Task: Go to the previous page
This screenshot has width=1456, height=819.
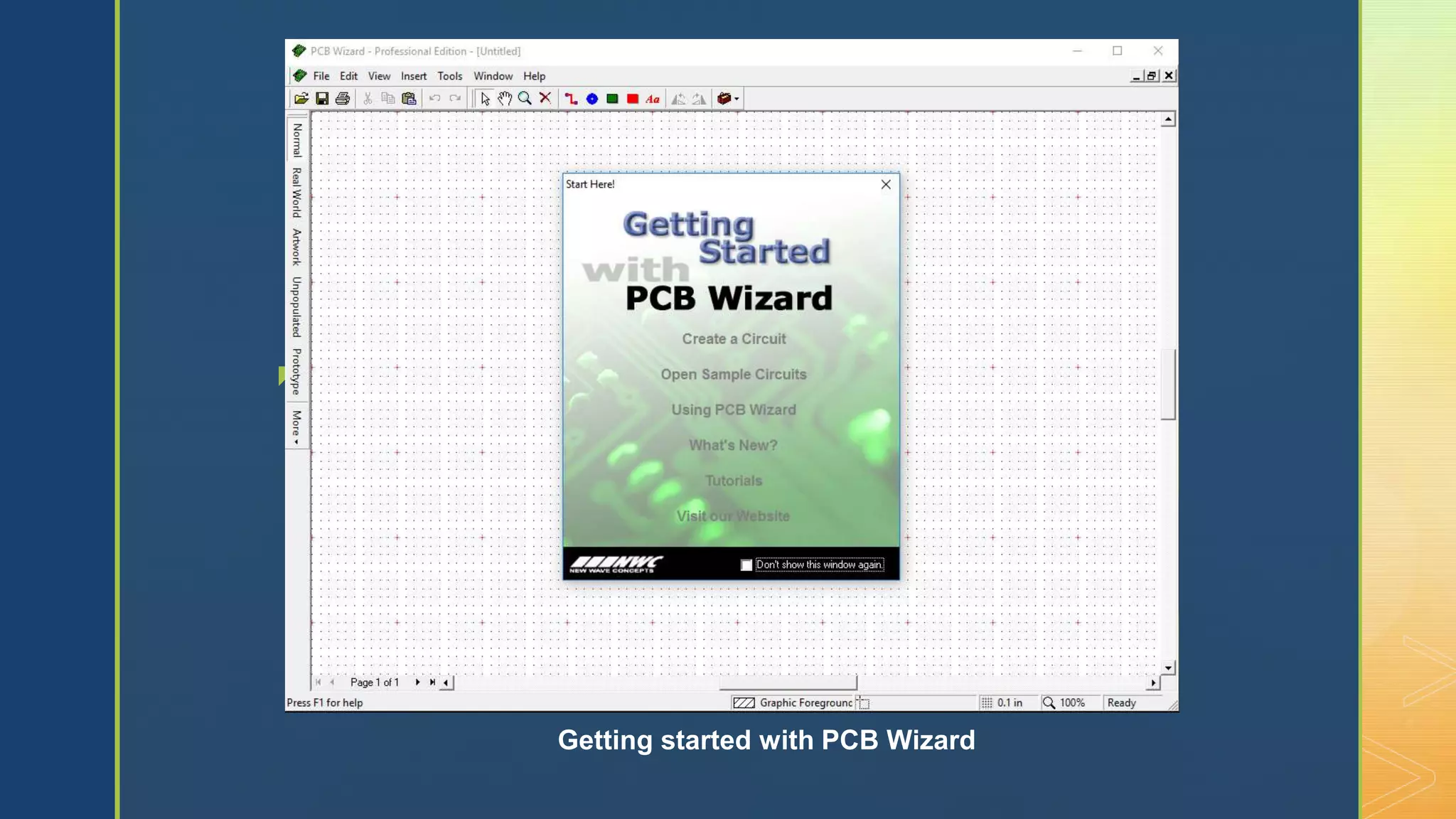Action: click(332, 682)
